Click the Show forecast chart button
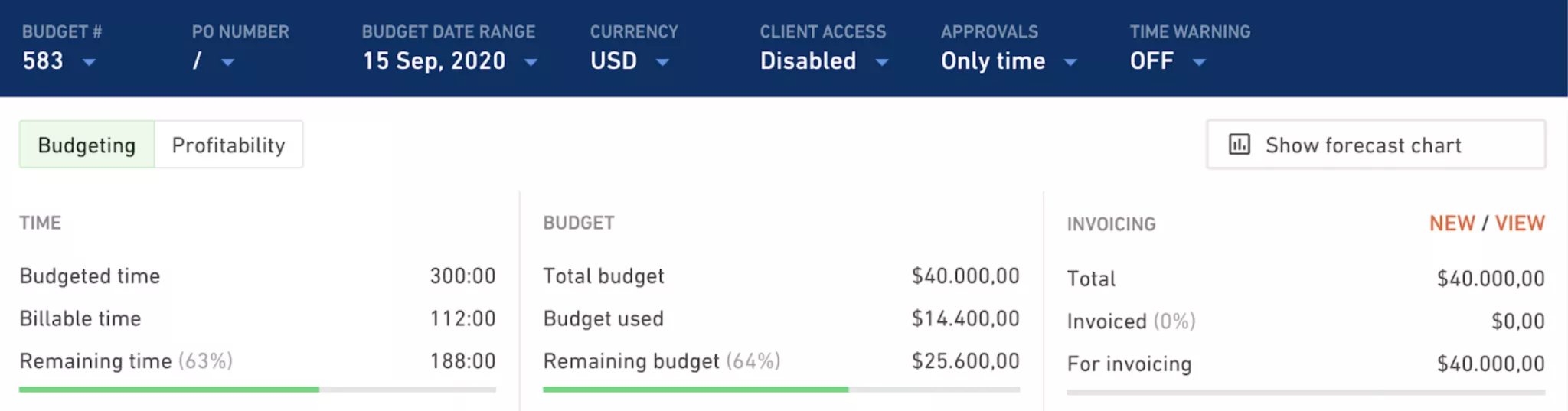Viewport: 1568px width, 411px height. 1376,145
